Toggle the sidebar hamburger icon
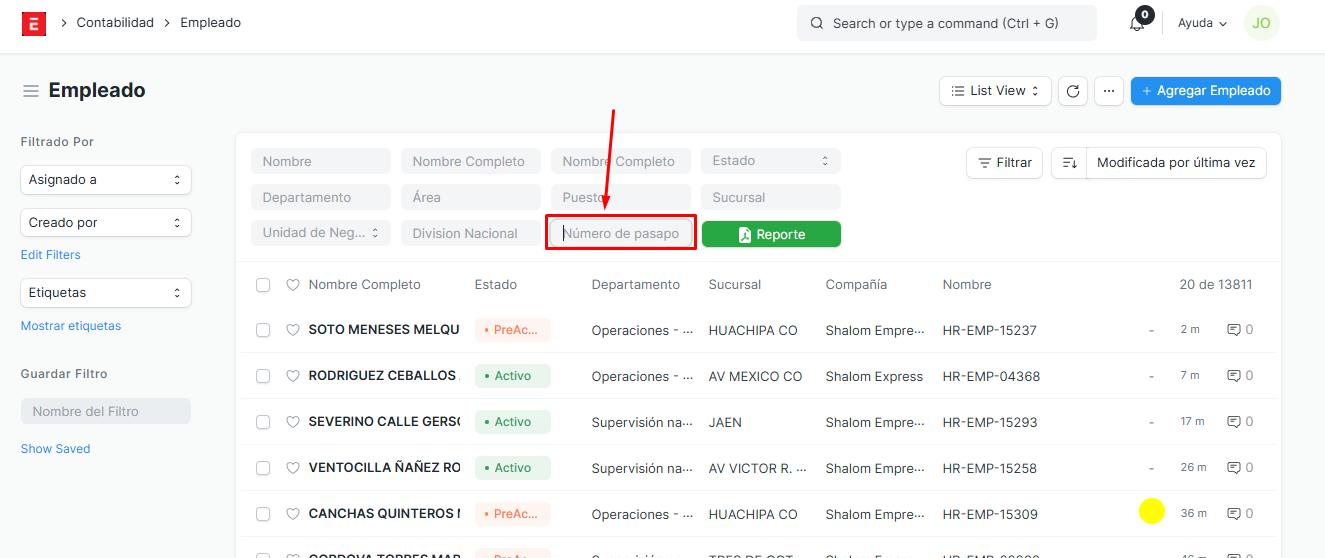1325x558 pixels. coord(31,91)
